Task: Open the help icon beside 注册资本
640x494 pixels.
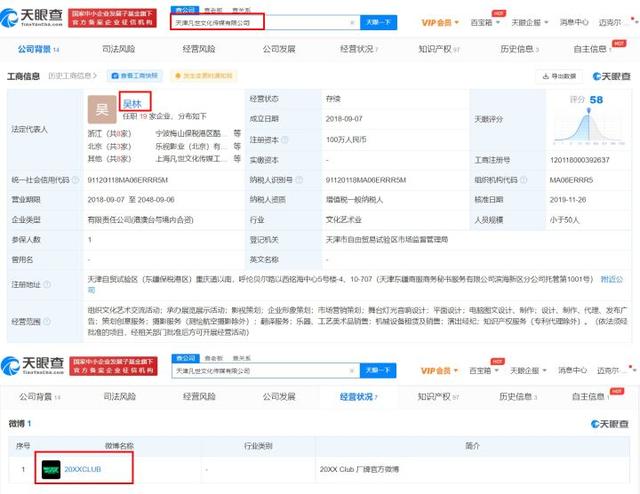Action: tap(285, 140)
